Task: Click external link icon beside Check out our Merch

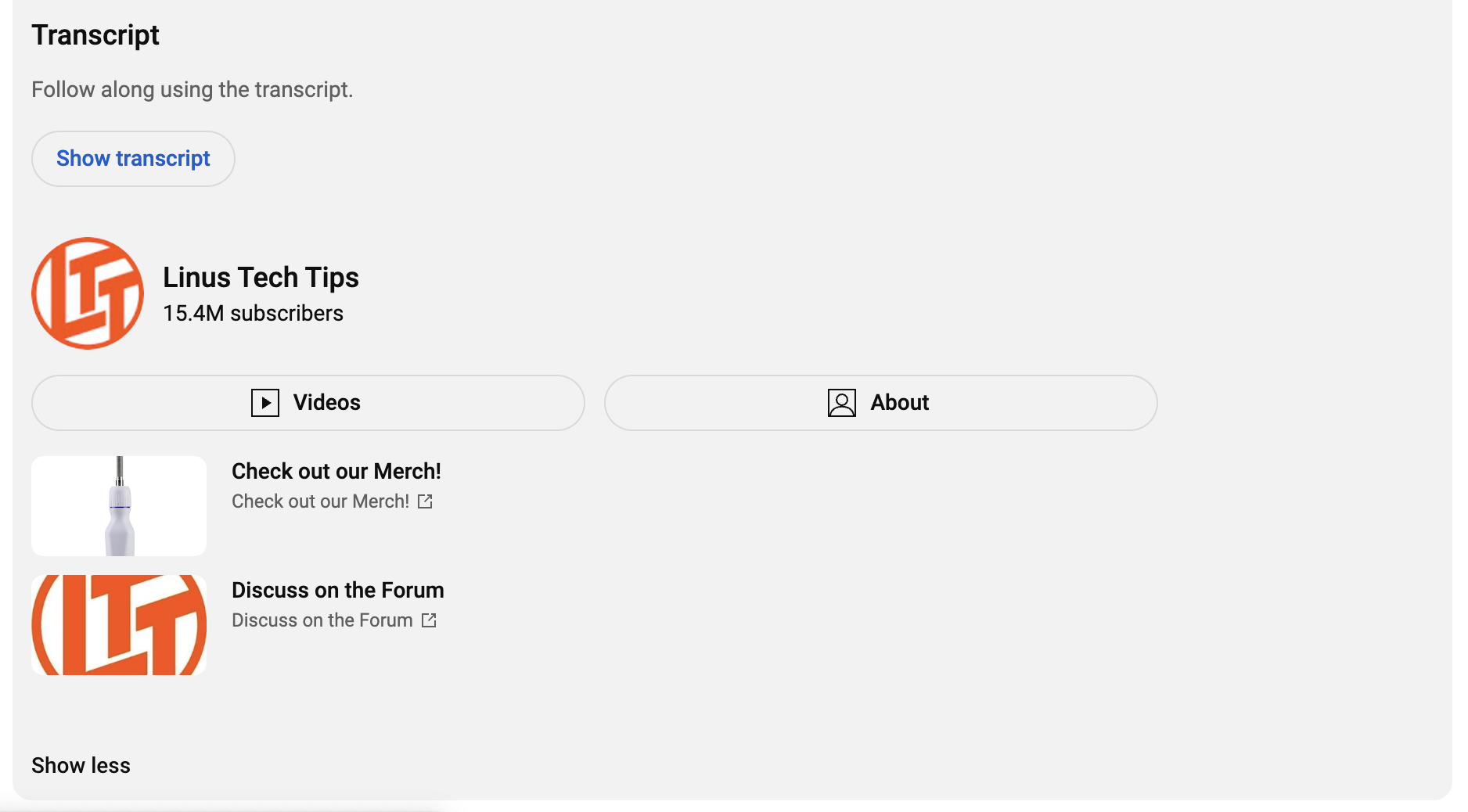Action: [426, 501]
